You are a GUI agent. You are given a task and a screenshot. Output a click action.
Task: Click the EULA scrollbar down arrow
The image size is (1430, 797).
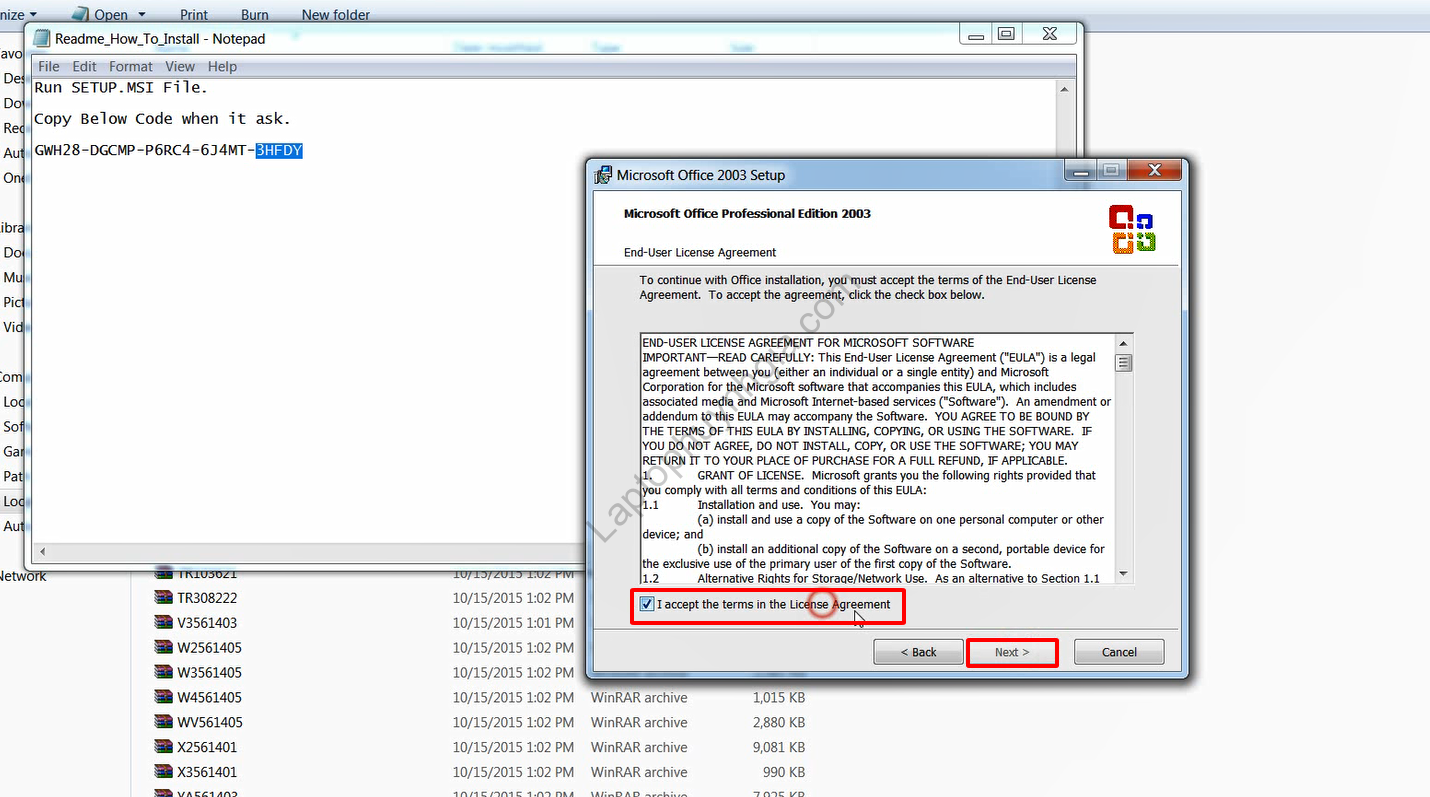pos(1123,574)
